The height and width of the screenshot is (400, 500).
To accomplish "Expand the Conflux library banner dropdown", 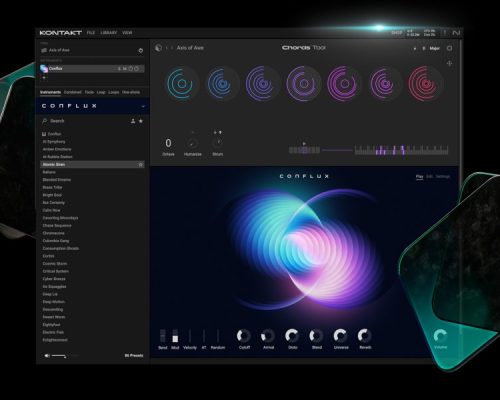I will click(x=143, y=106).
